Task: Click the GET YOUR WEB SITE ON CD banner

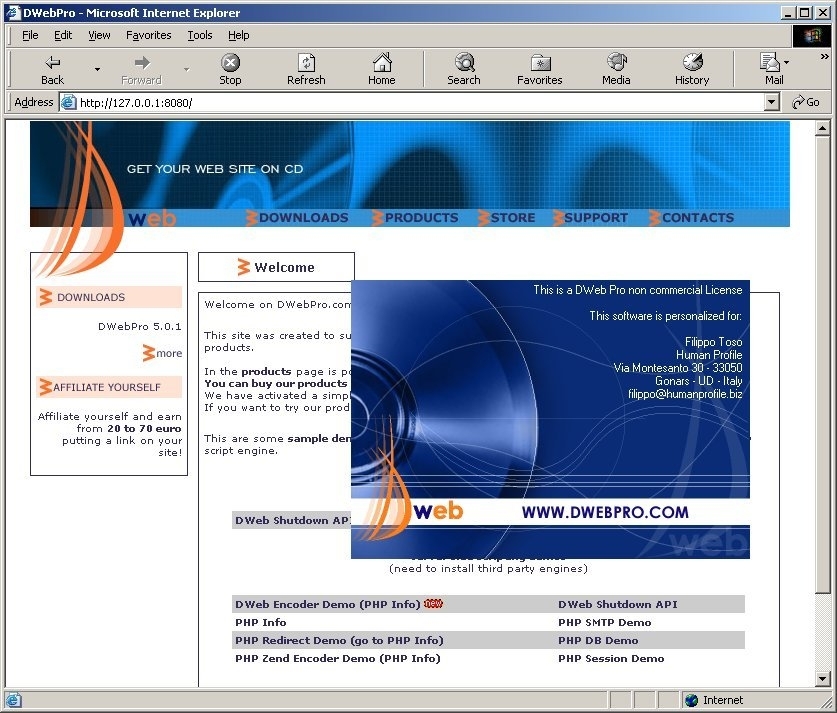Action: [215, 169]
